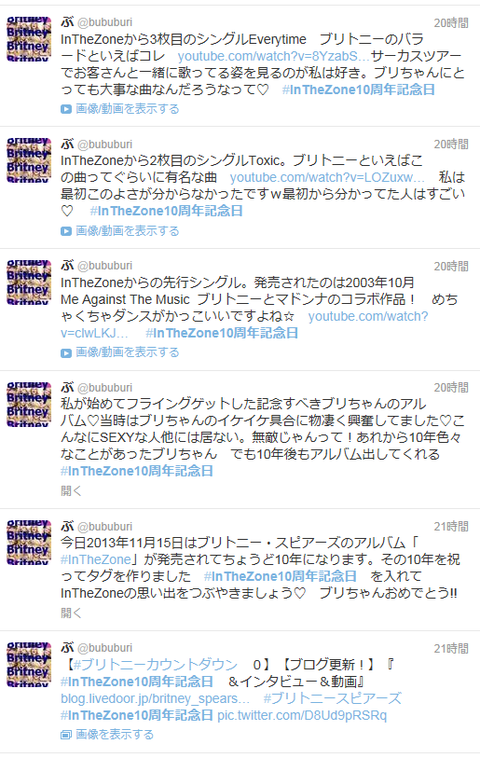Open the youtube.com/watch?v=8YzabS link
Screen dimensions: 480x758
tap(273, 56)
